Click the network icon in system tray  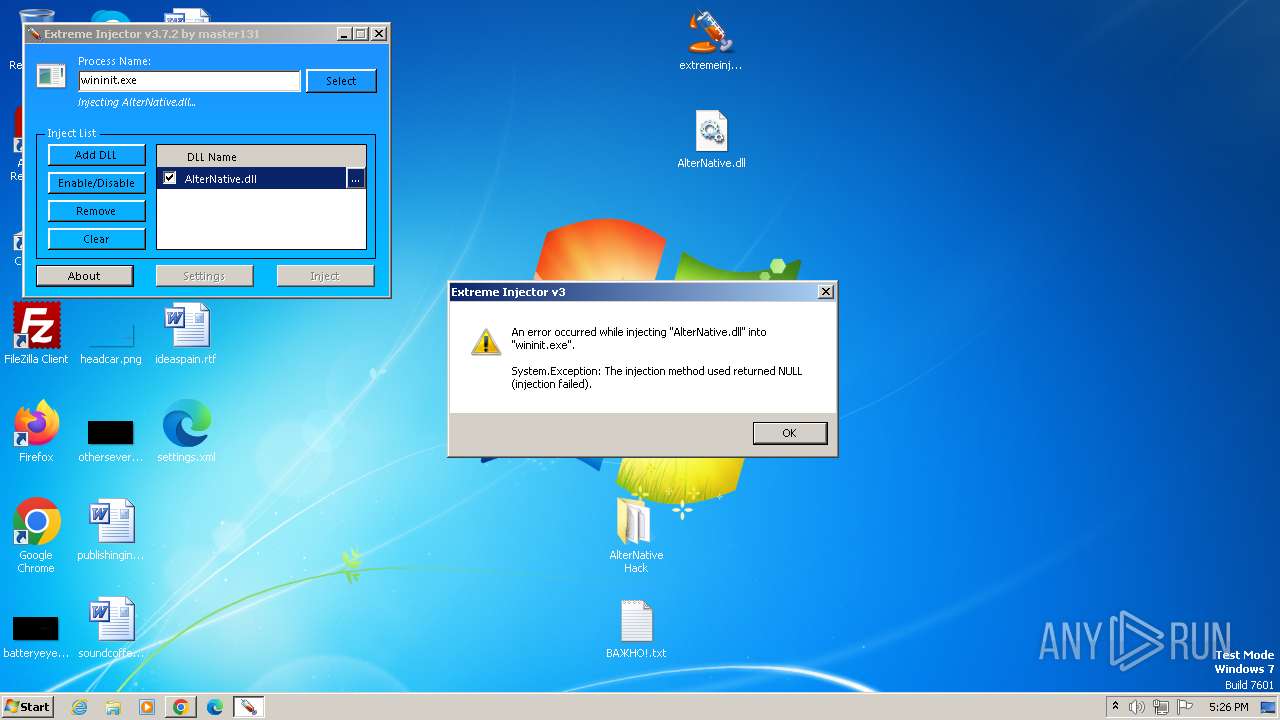pos(1161,707)
